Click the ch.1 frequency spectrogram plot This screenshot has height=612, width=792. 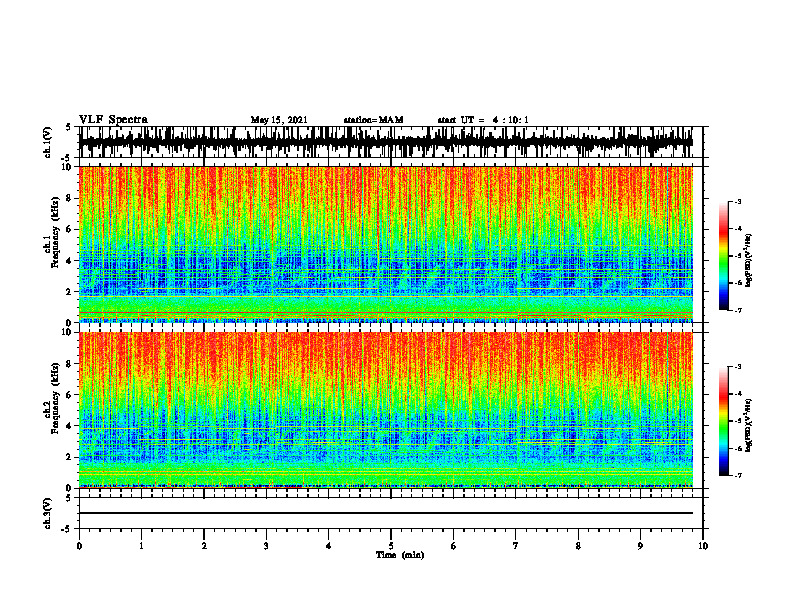[x=386, y=244]
